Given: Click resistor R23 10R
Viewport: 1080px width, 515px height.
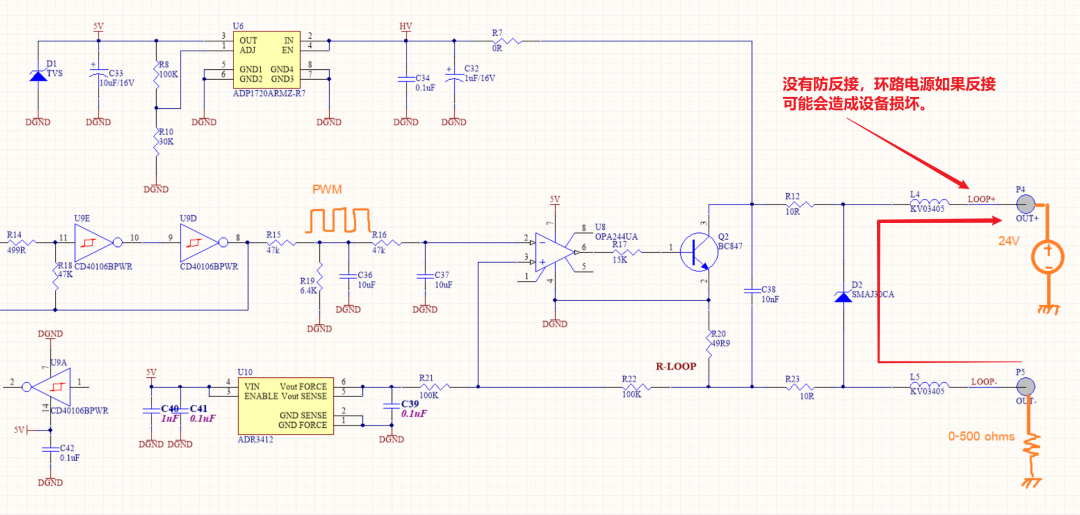Looking at the screenshot, I should (799, 387).
